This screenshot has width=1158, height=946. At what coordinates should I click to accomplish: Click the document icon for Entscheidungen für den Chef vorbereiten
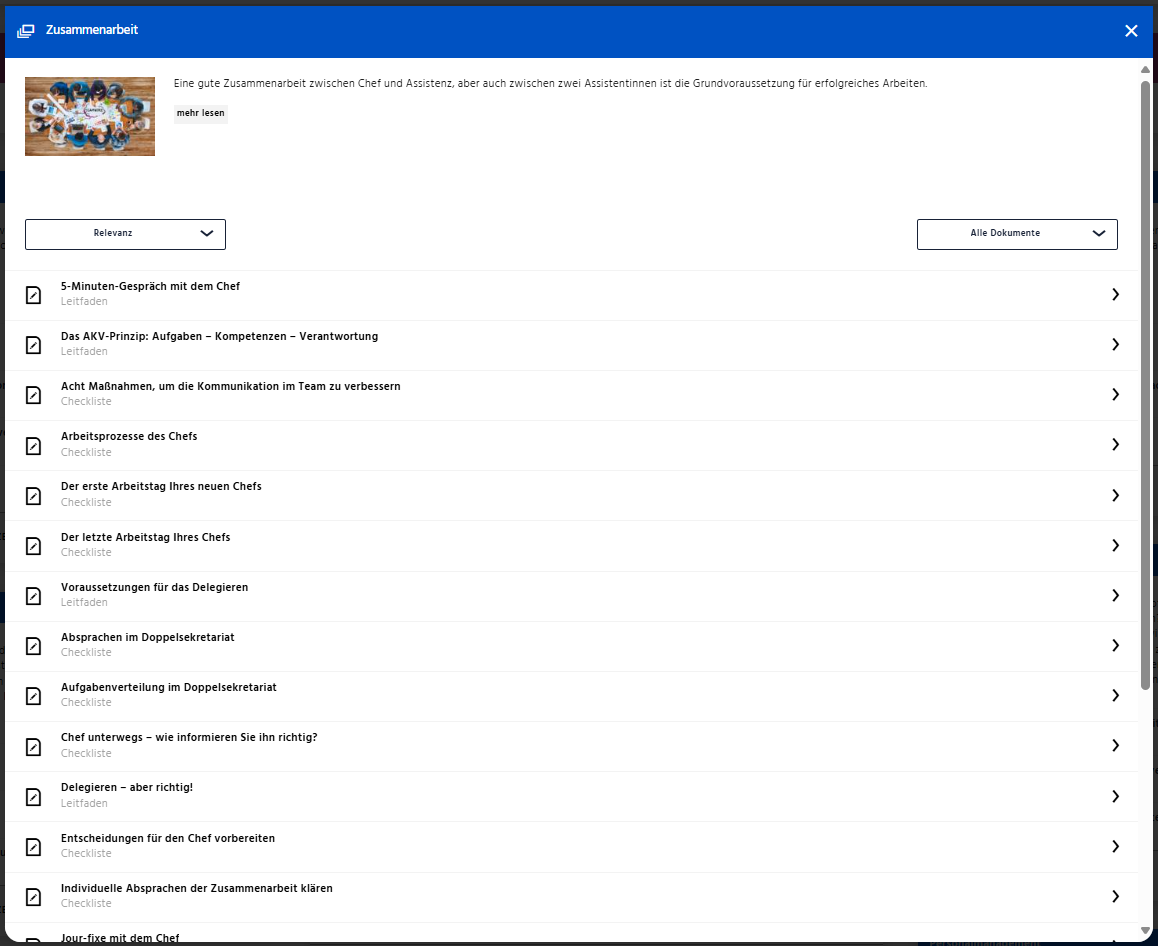(33, 846)
